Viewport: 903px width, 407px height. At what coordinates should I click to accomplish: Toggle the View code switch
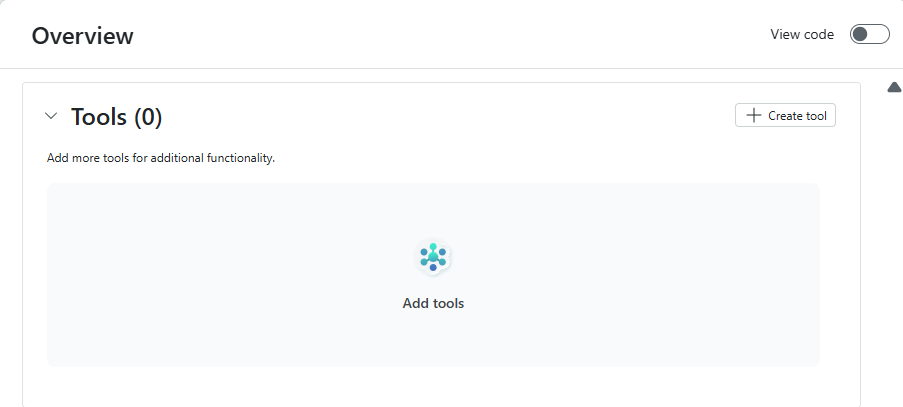click(x=869, y=34)
